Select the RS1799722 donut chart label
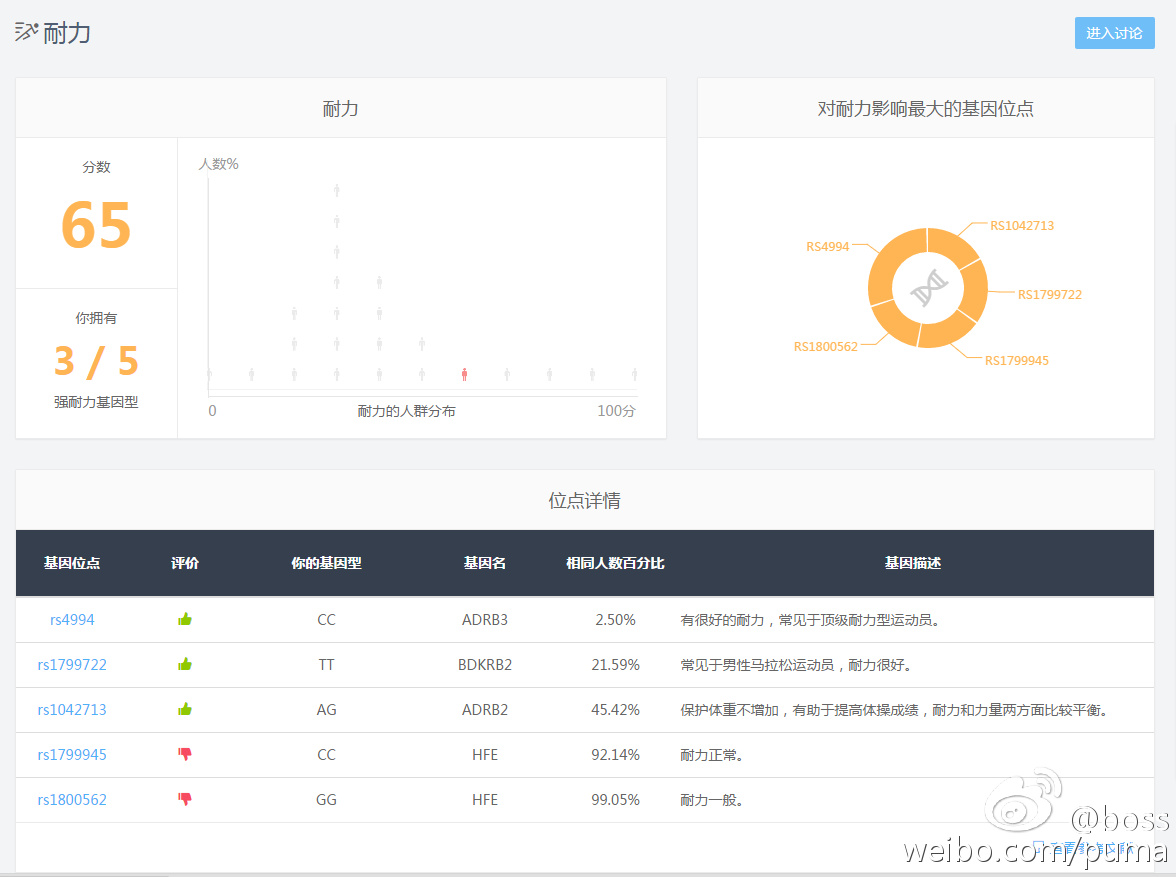The width and height of the screenshot is (1176, 877). (1049, 295)
